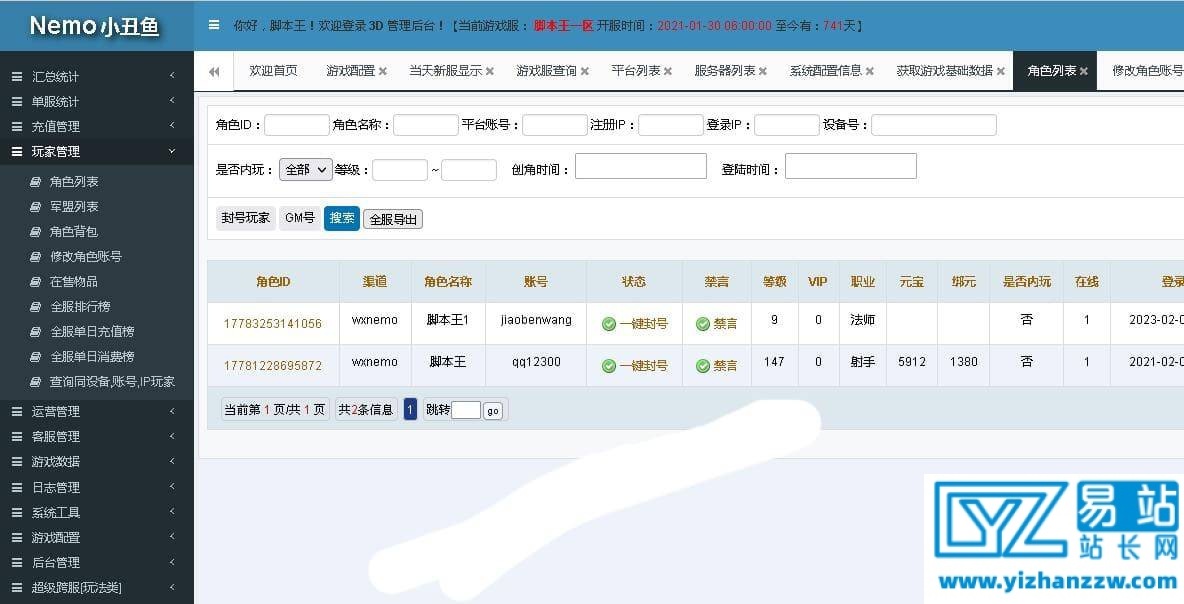Close the 服务器列表 tab
This screenshot has height=604, width=1184.
coord(763,71)
